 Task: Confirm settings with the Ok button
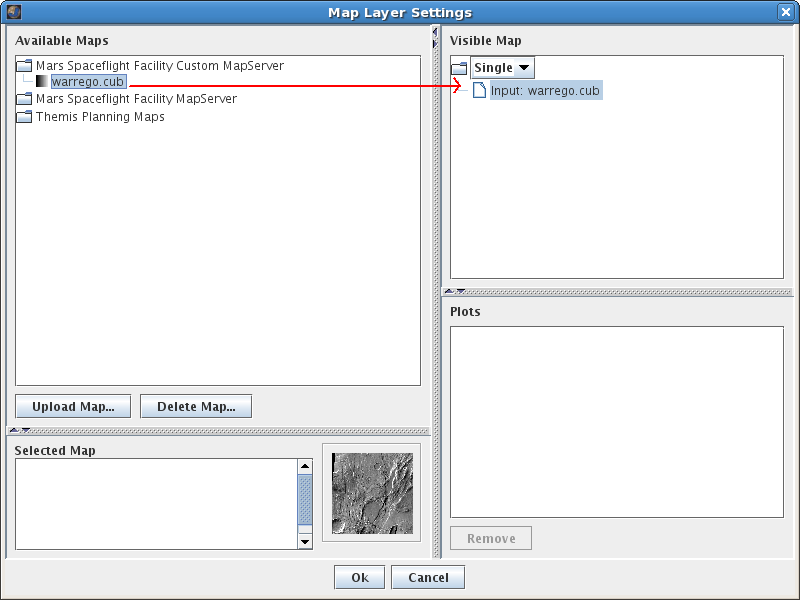pyautogui.click(x=359, y=577)
